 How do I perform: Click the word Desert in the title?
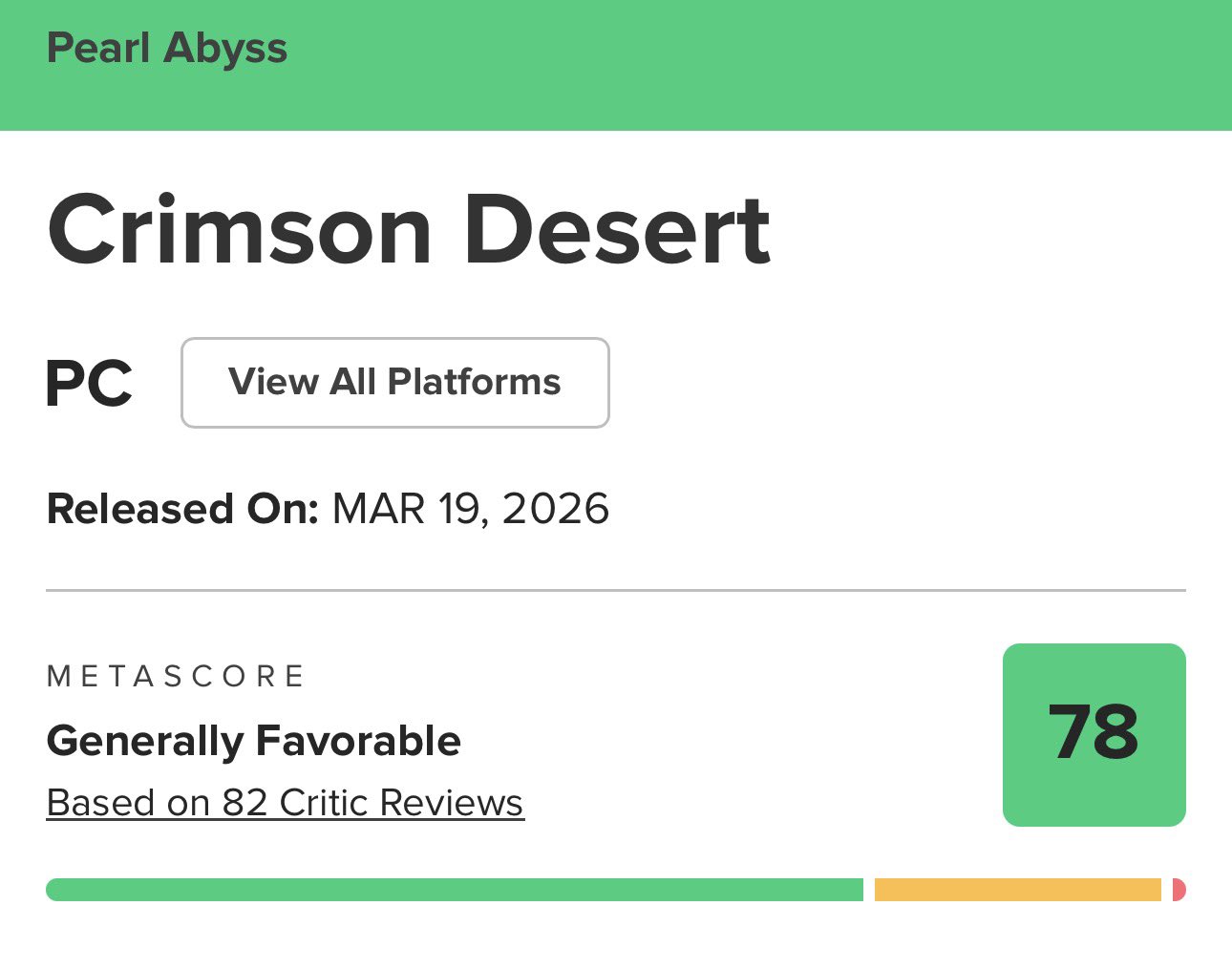pos(617,230)
